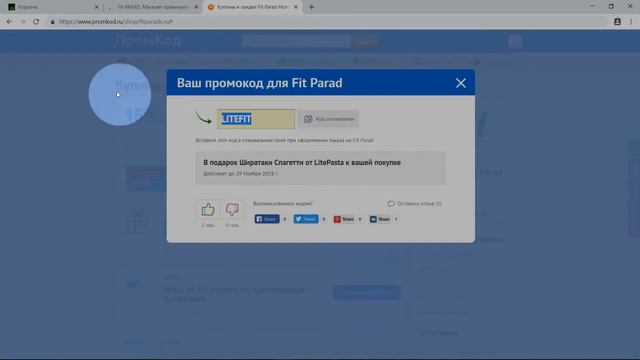This screenshot has height=360, width=640.
Task: Click the browser address bar URL
Action: (116, 22)
